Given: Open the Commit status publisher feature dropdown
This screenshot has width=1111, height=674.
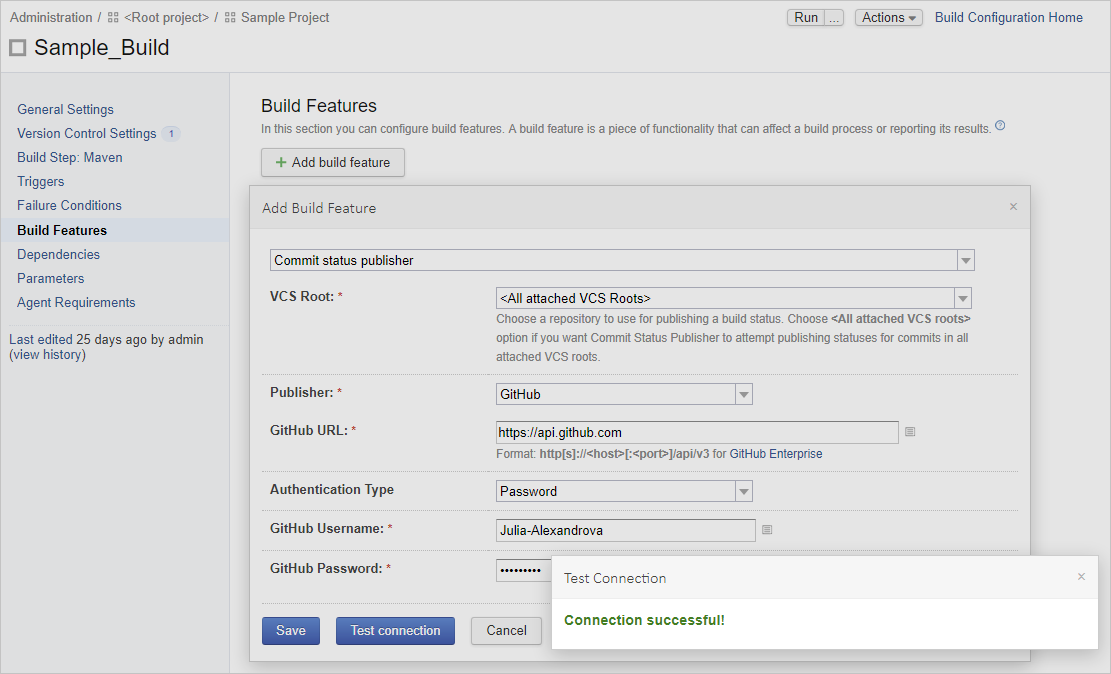Looking at the screenshot, I should [965, 259].
